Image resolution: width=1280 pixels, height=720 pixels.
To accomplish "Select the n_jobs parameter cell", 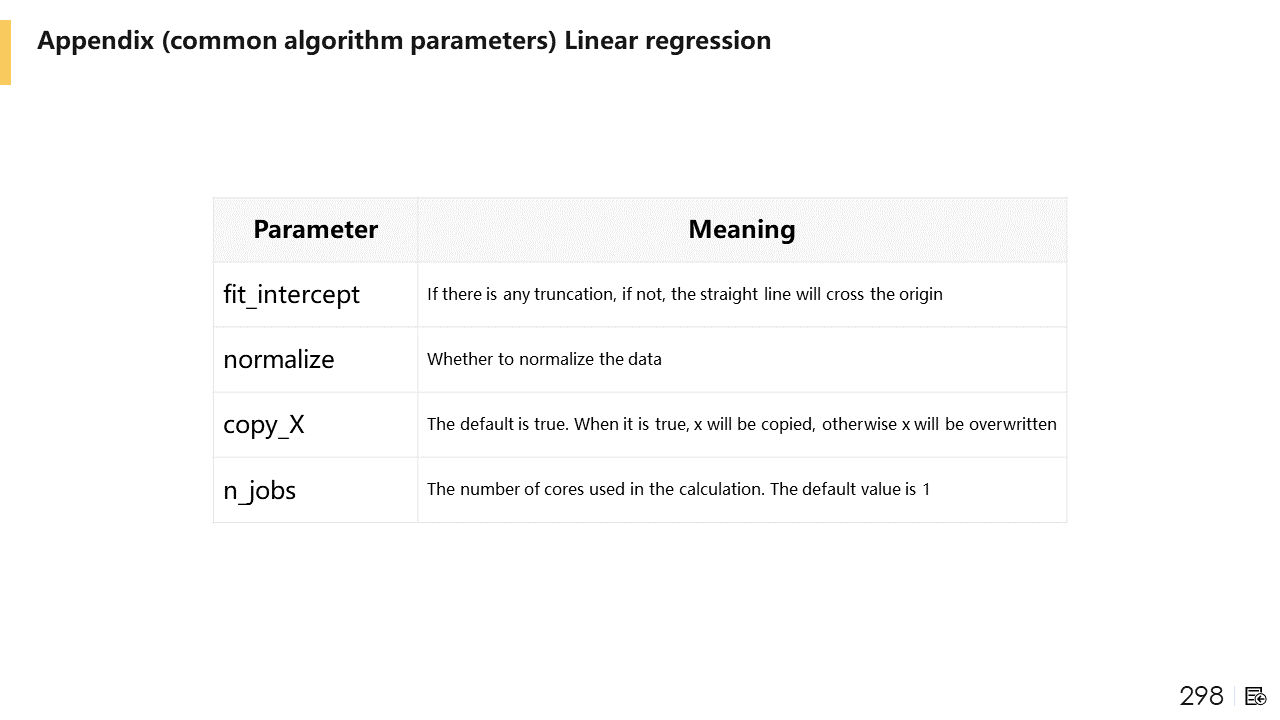I will coord(260,490).
